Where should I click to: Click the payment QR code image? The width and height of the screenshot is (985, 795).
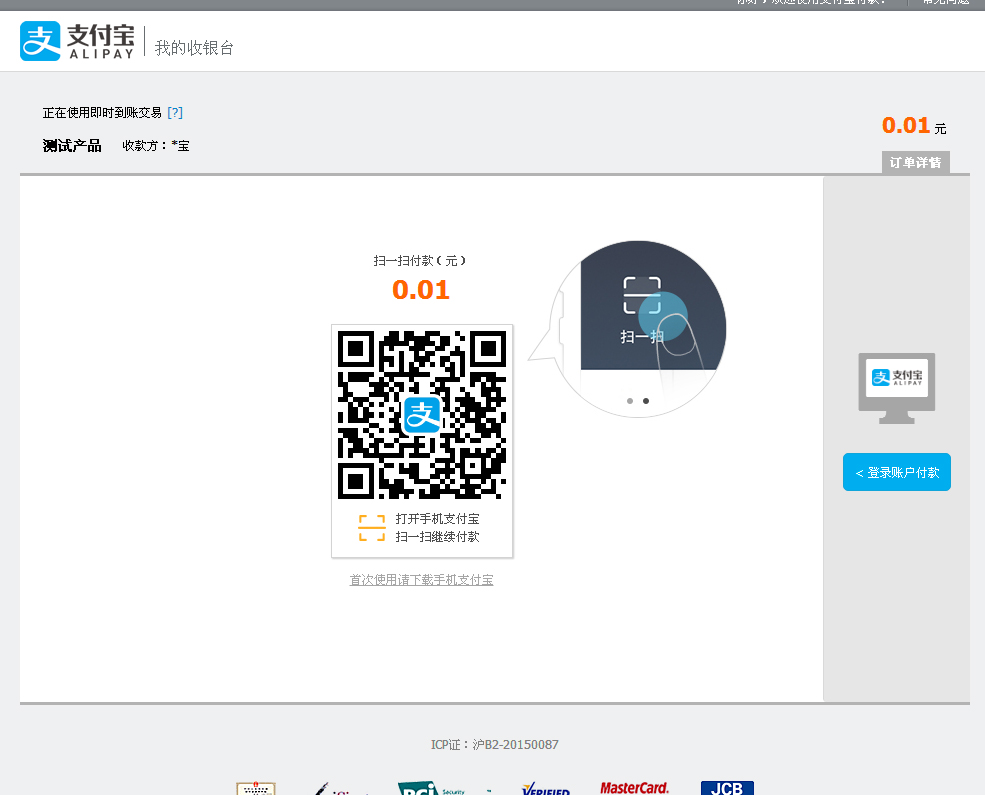click(422, 415)
